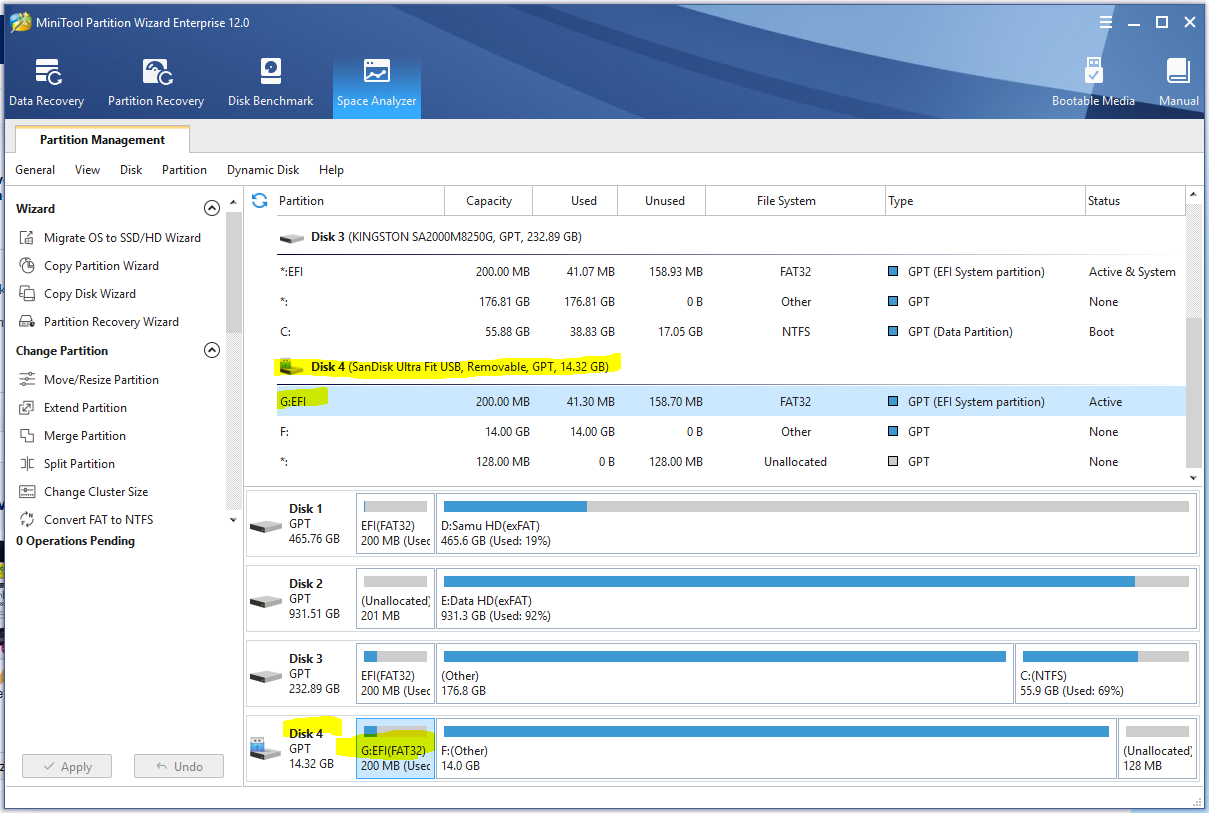Screen dimensions: 1209x813
Task: Open the Dynamic Disk menu
Action: (263, 170)
